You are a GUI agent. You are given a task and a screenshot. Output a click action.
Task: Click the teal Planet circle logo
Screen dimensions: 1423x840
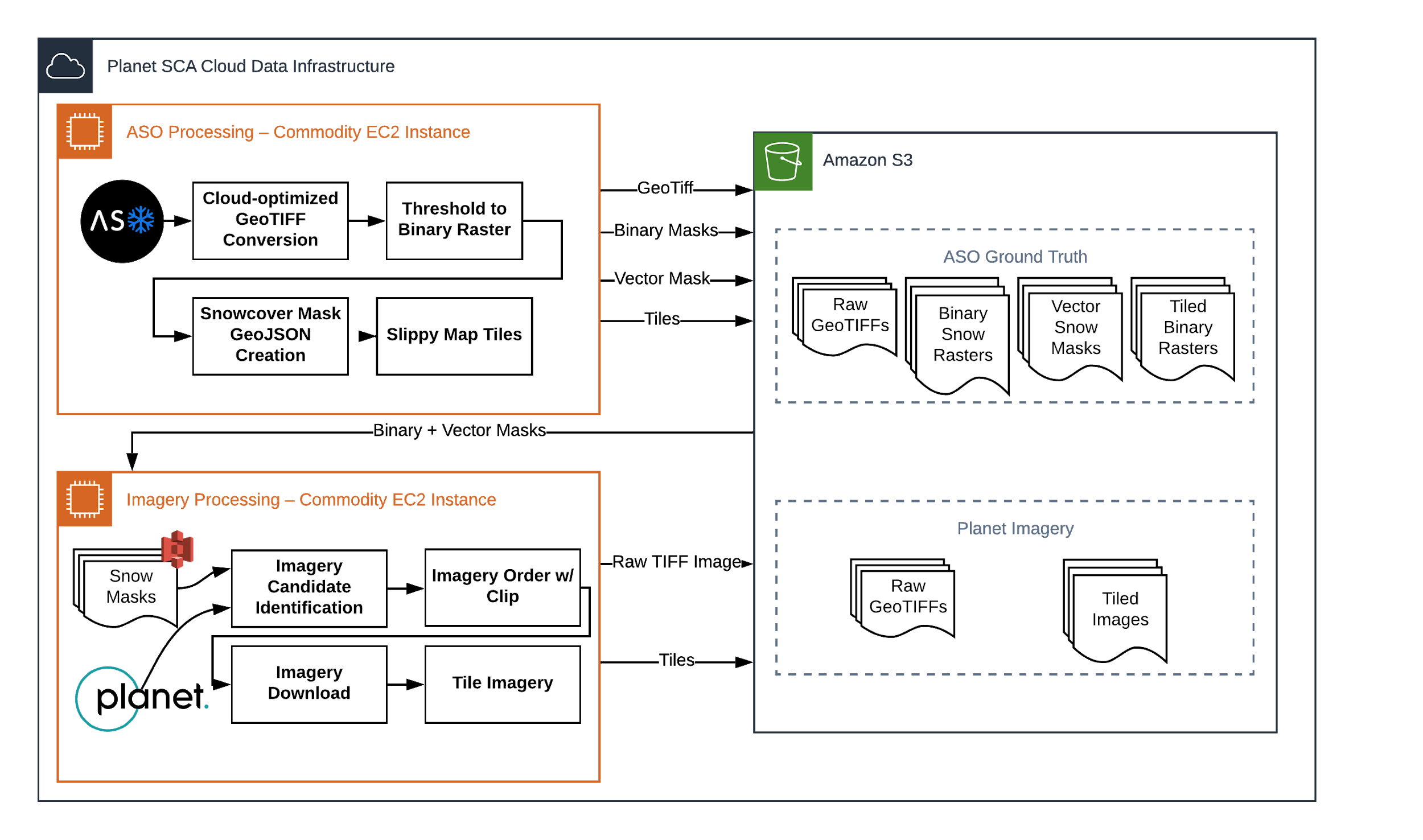click(108, 698)
